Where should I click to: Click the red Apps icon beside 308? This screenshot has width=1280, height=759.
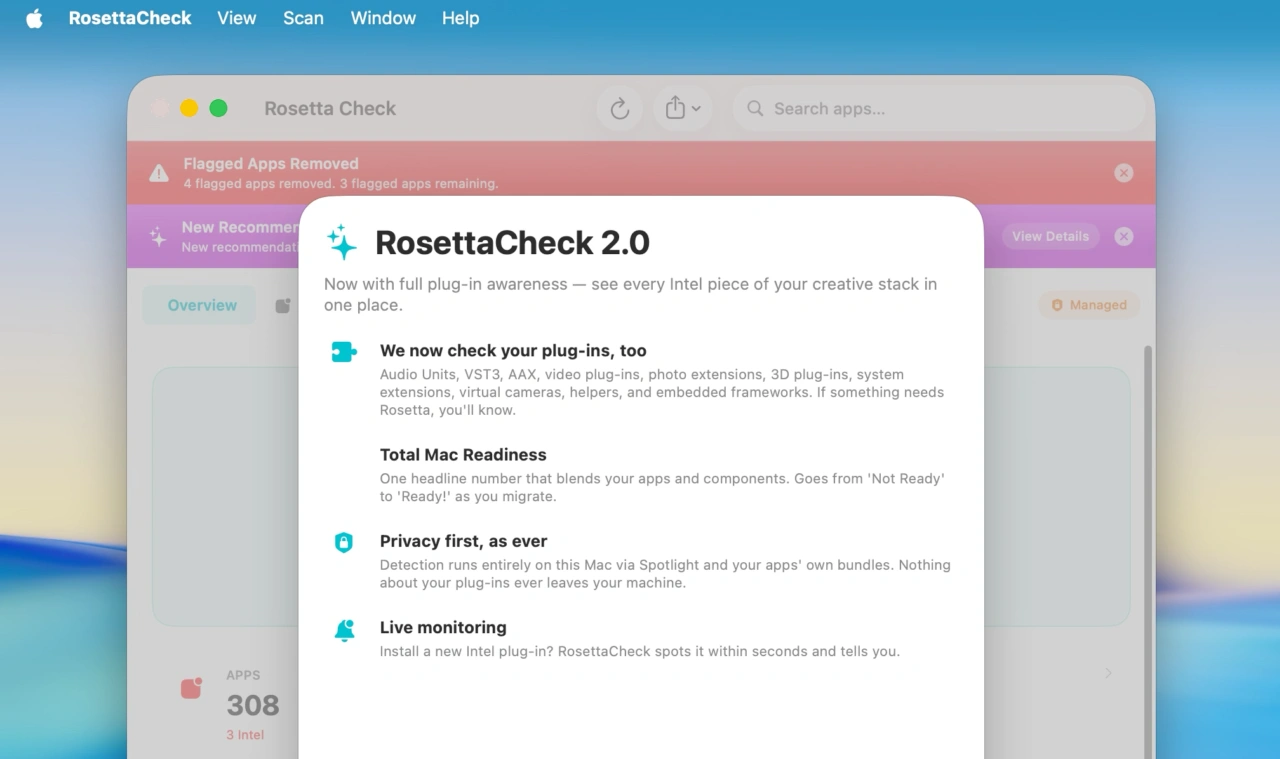[191, 688]
